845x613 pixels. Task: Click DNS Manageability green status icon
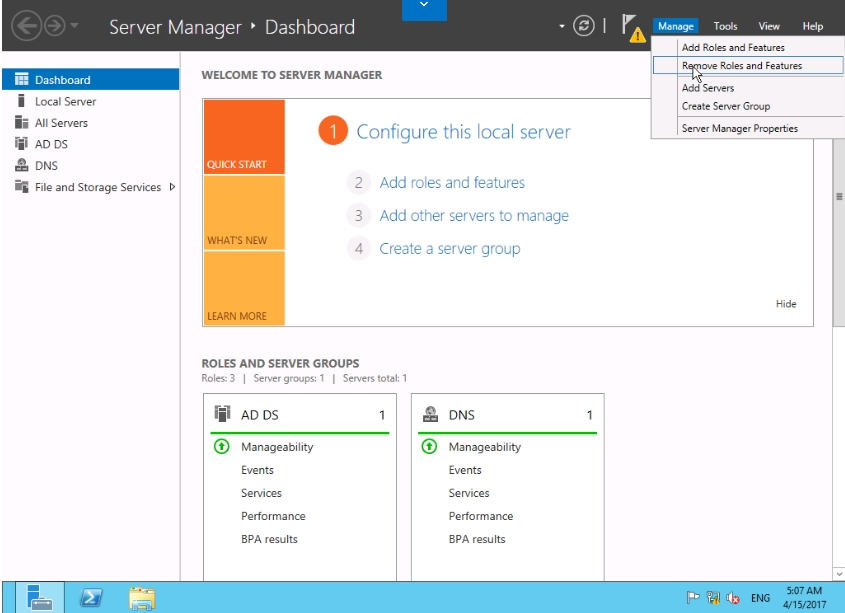coord(429,446)
